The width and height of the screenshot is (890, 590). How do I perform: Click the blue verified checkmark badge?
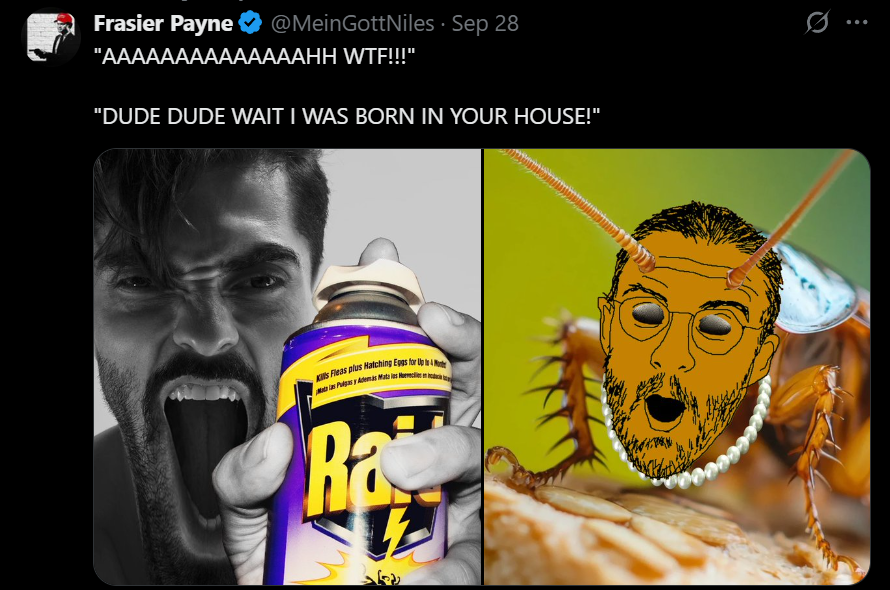click(x=250, y=23)
